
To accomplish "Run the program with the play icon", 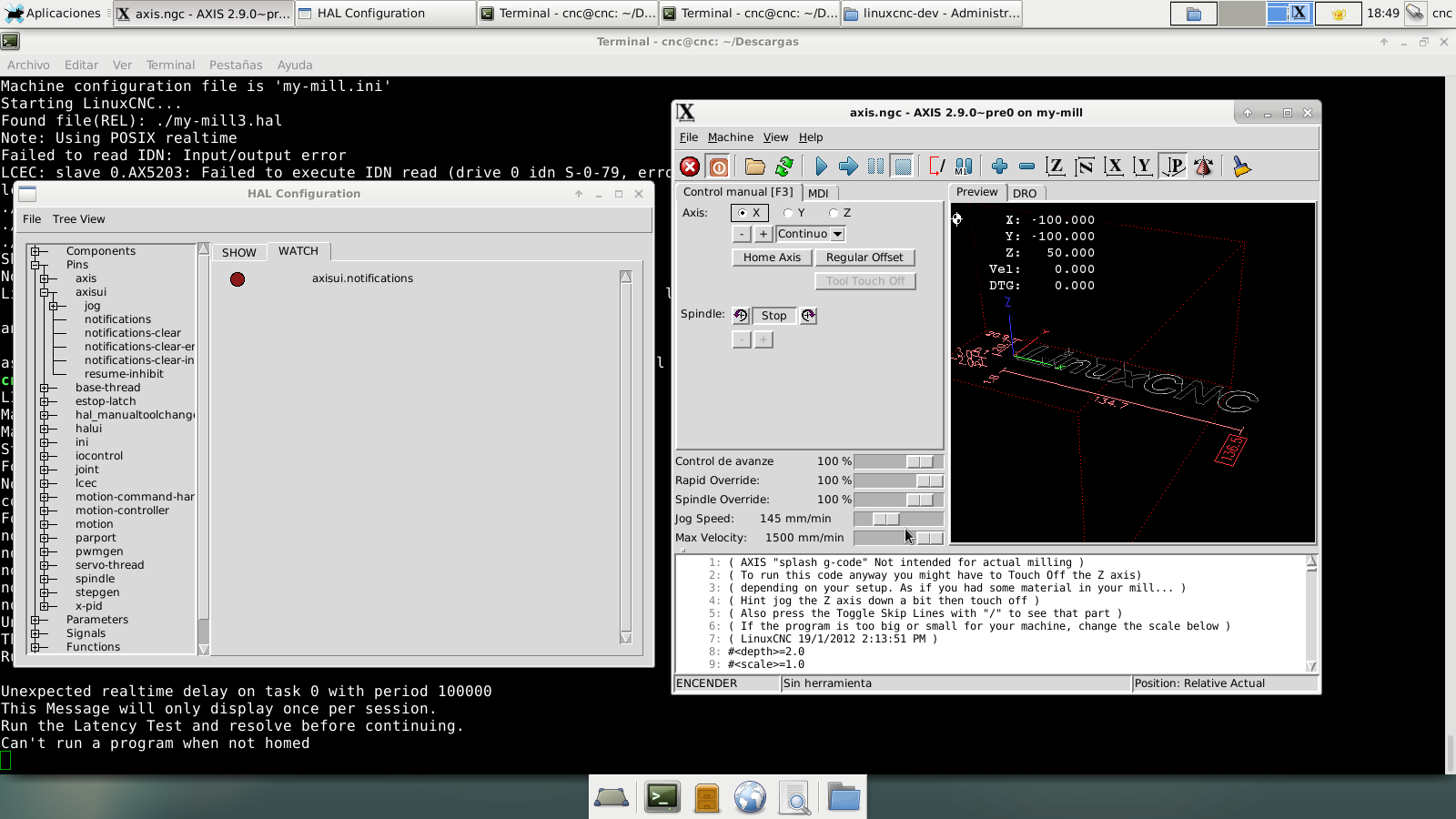I will coord(821,167).
